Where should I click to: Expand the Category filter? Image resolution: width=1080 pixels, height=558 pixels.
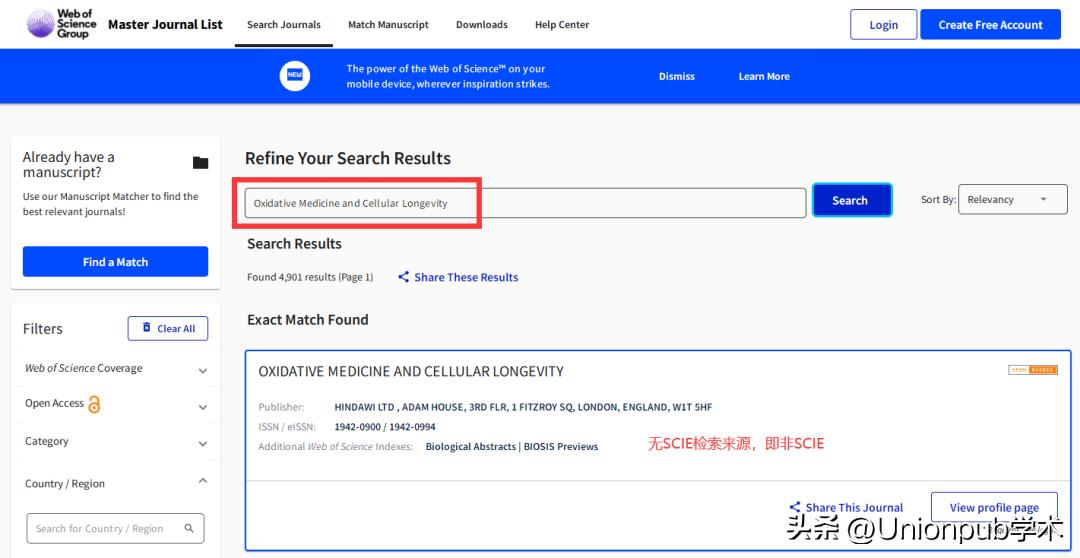(x=202, y=444)
